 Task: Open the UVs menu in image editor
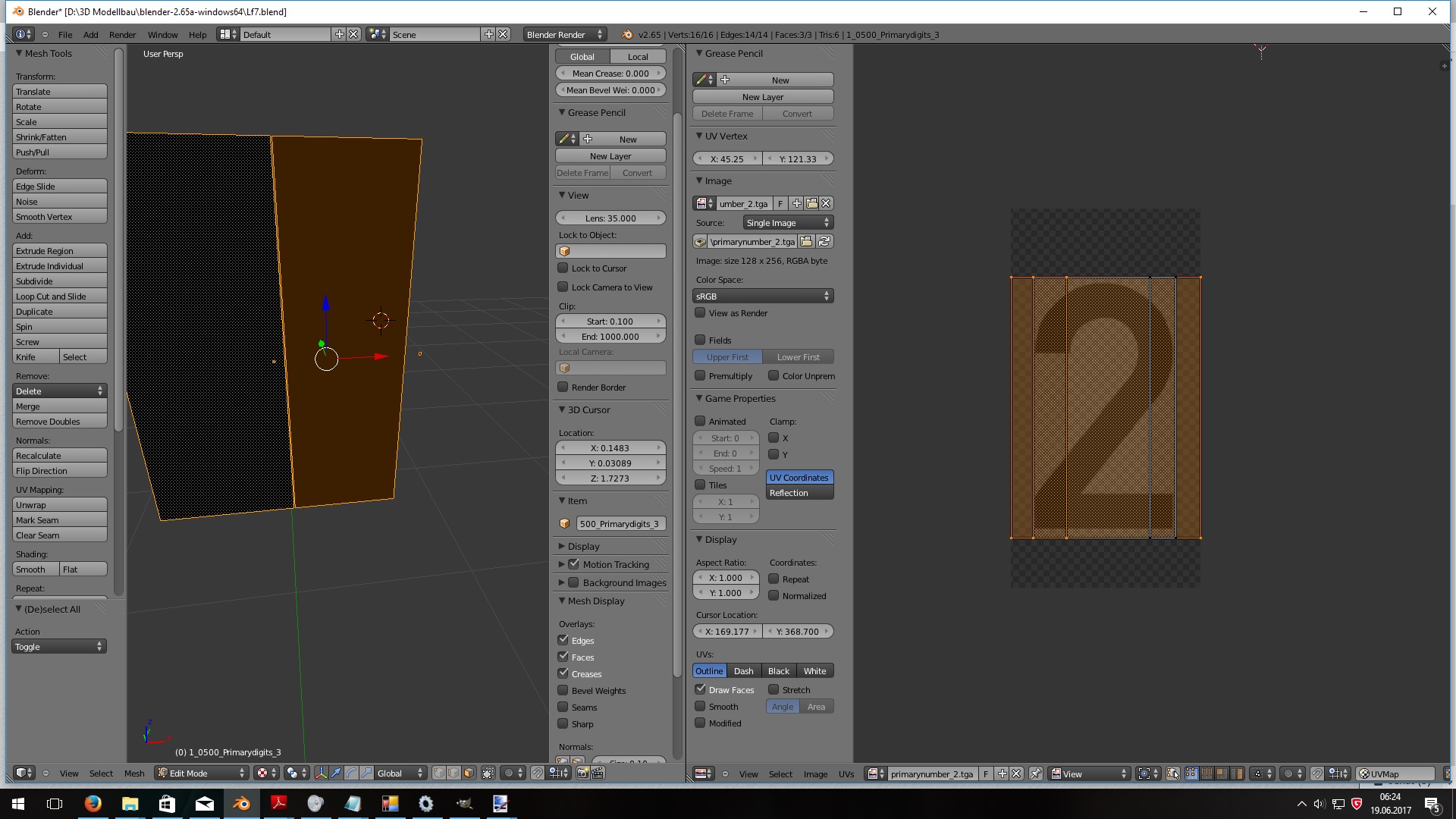click(846, 774)
